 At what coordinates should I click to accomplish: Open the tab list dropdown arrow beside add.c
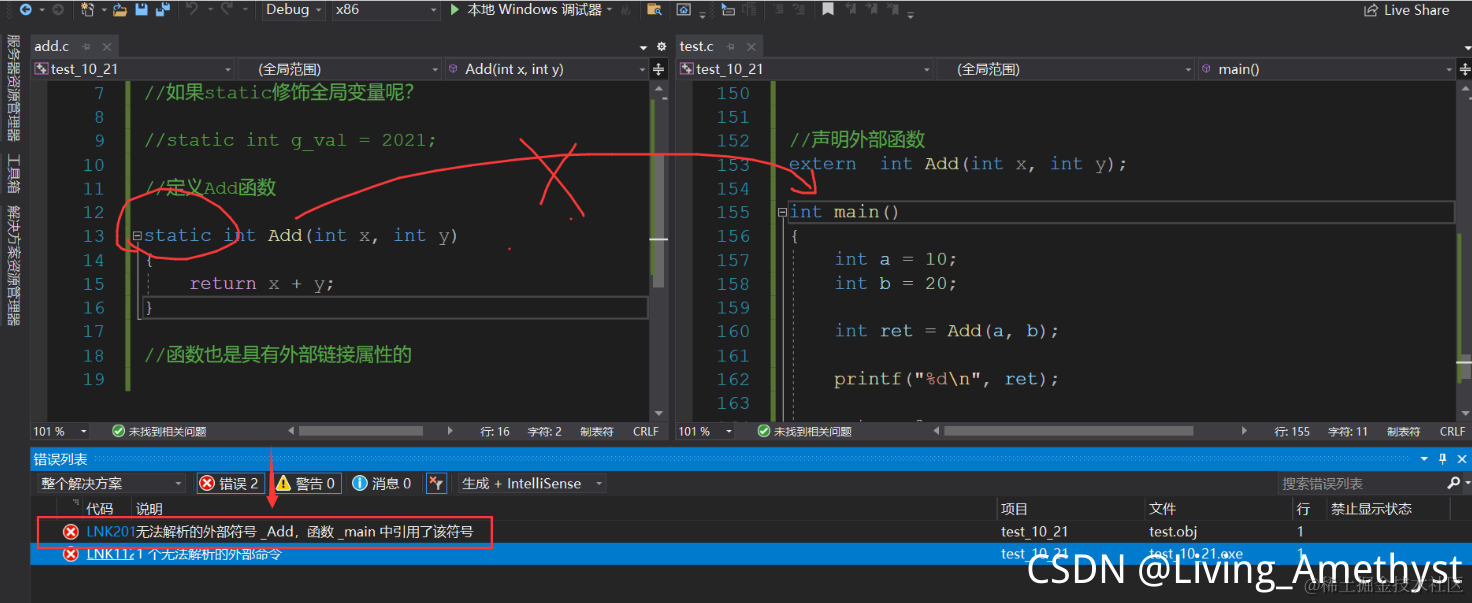[644, 47]
